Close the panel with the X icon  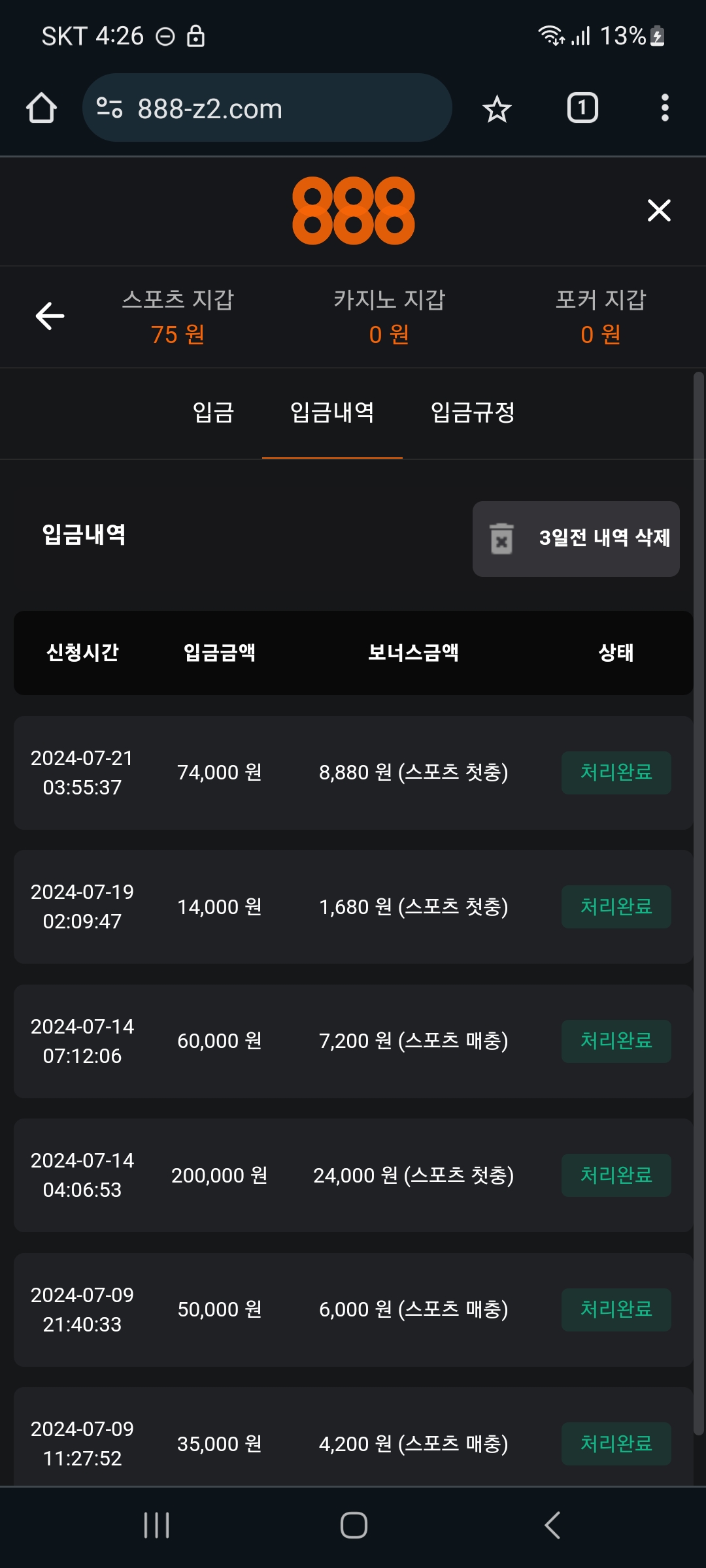659,210
